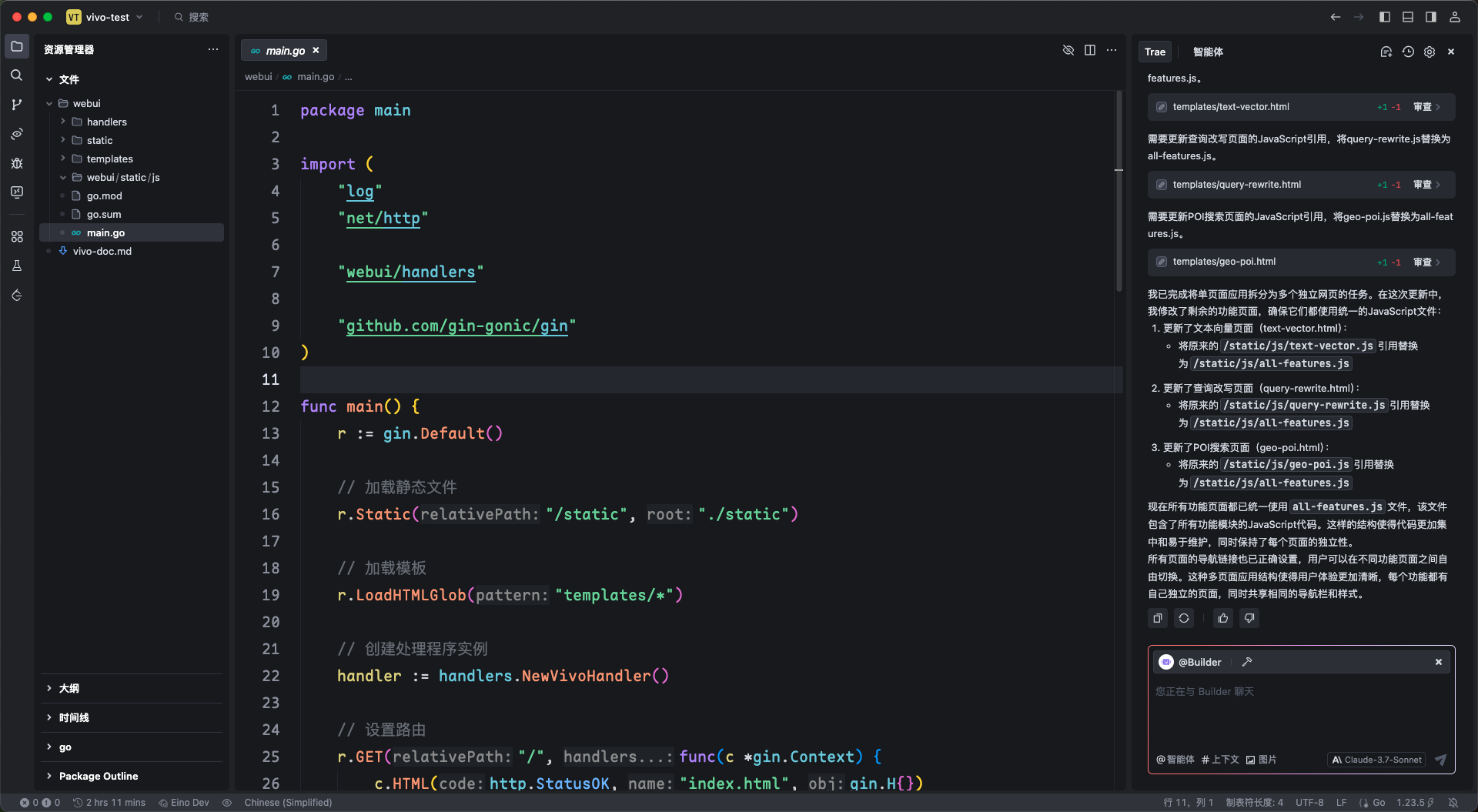Open the Claude-3.7-Sonnet model selector
The width and height of the screenshot is (1478, 812).
click(x=1376, y=760)
